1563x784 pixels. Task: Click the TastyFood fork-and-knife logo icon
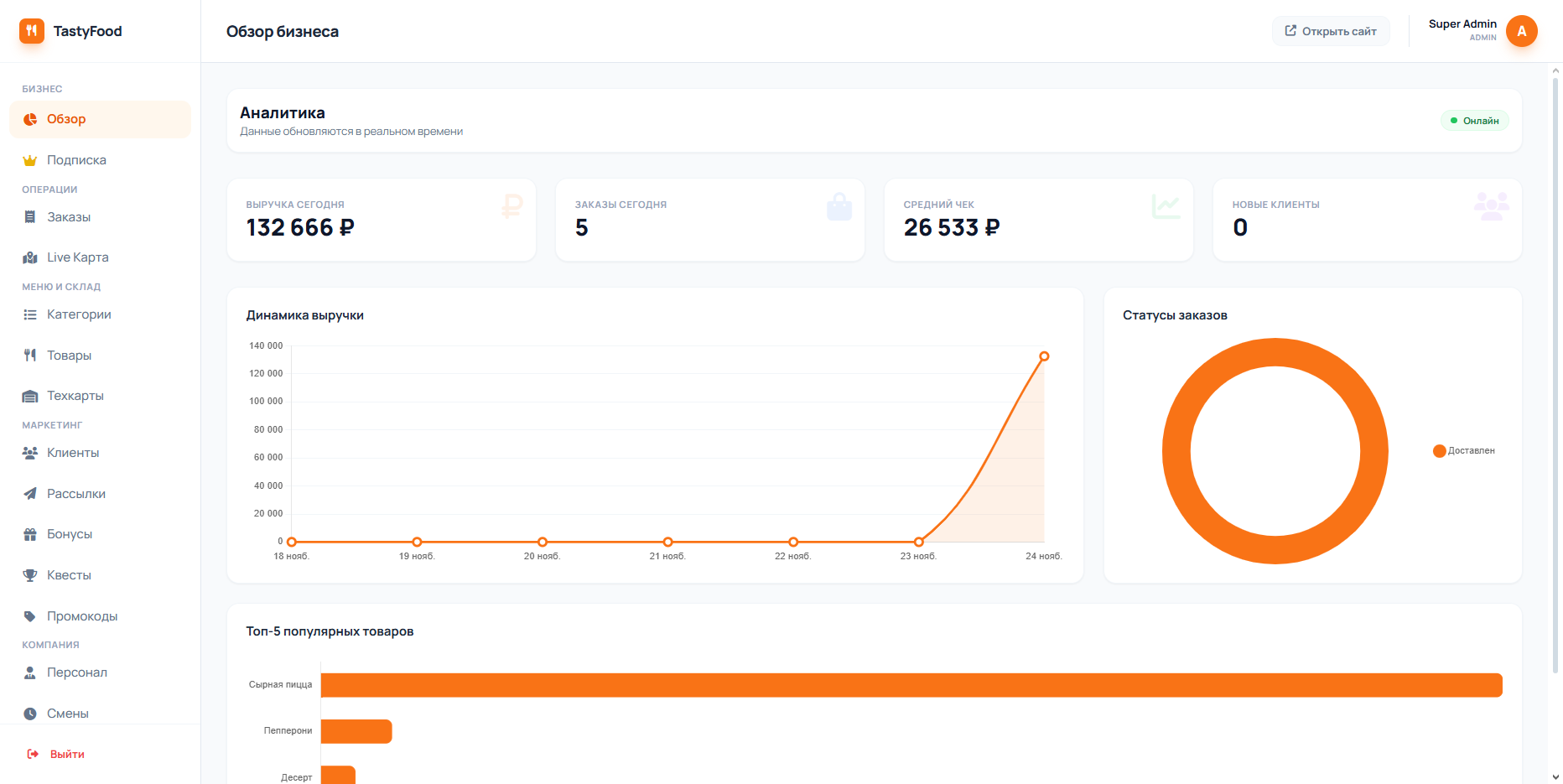point(32,31)
